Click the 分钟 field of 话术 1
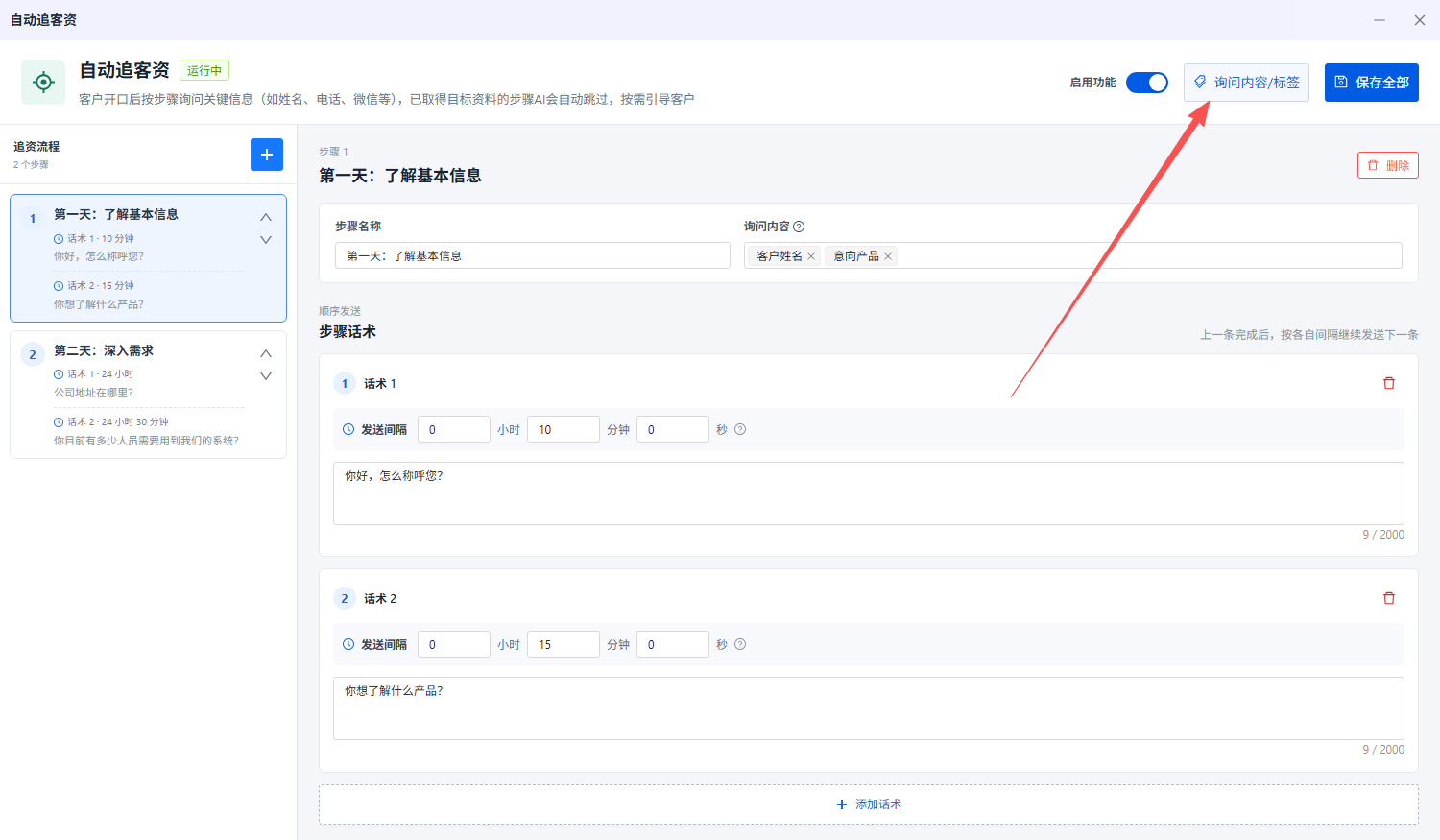Screen dimensions: 1440x840 click(x=564, y=429)
